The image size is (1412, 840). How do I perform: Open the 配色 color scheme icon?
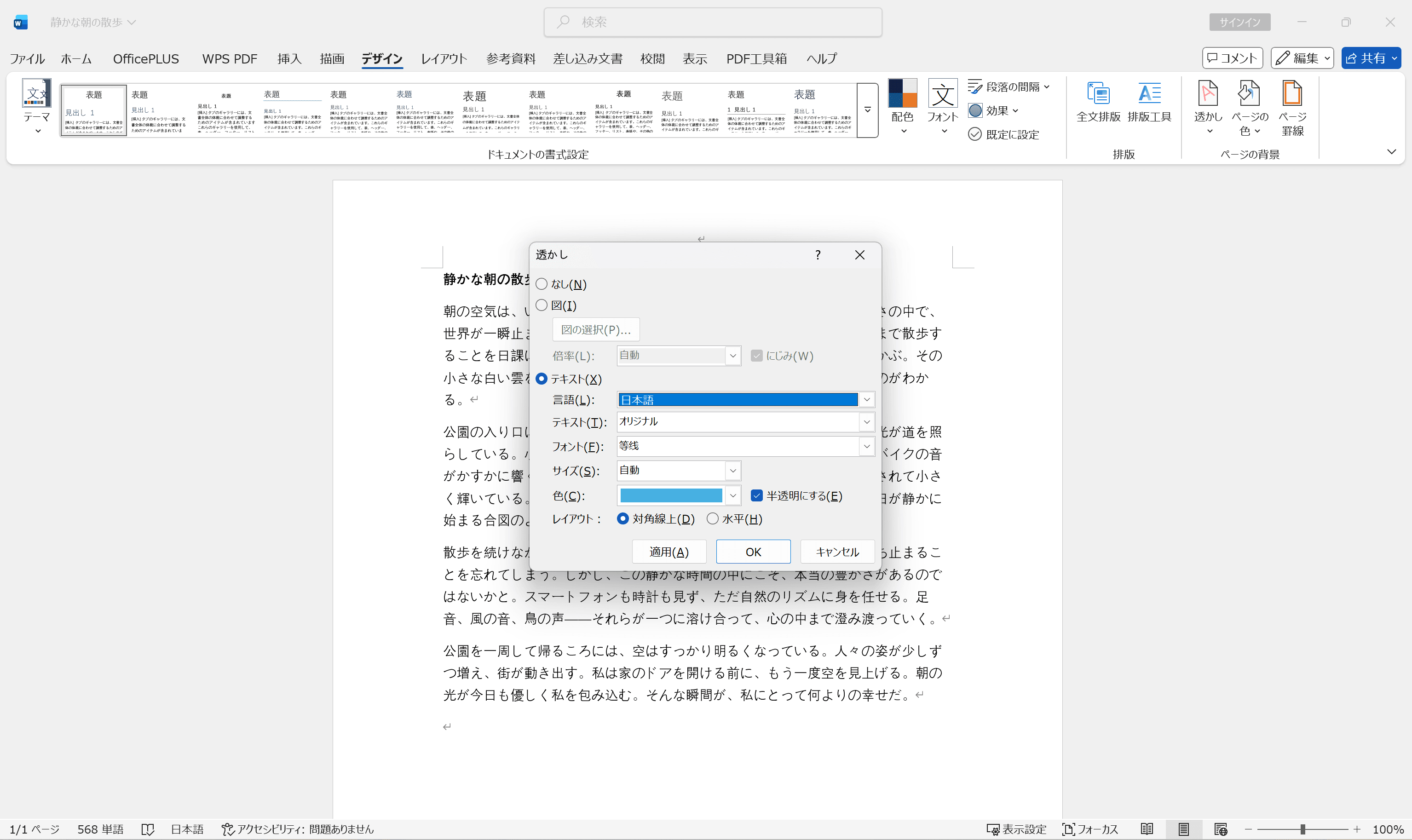pyautogui.click(x=902, y=94)
